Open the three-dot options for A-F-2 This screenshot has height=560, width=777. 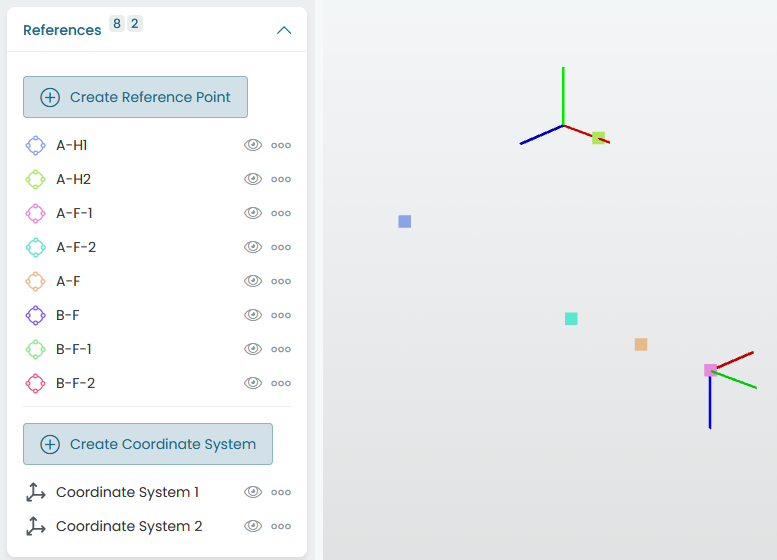pos(281,247)
